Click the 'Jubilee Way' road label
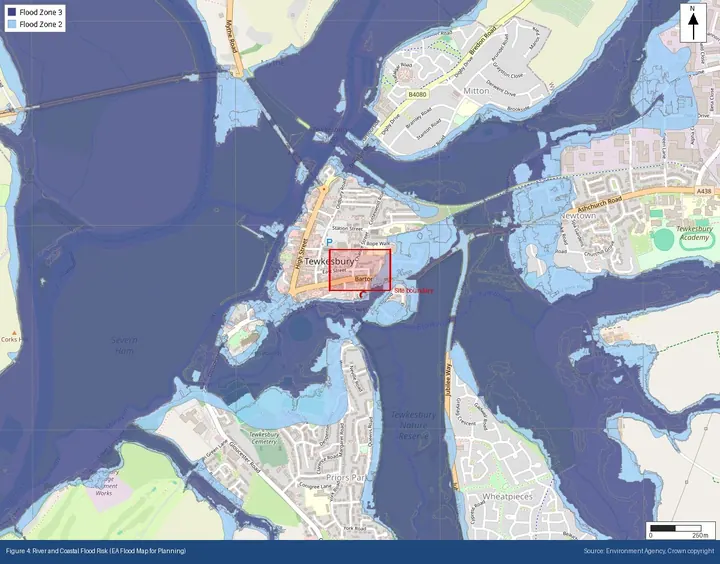 tap(448, 380)
